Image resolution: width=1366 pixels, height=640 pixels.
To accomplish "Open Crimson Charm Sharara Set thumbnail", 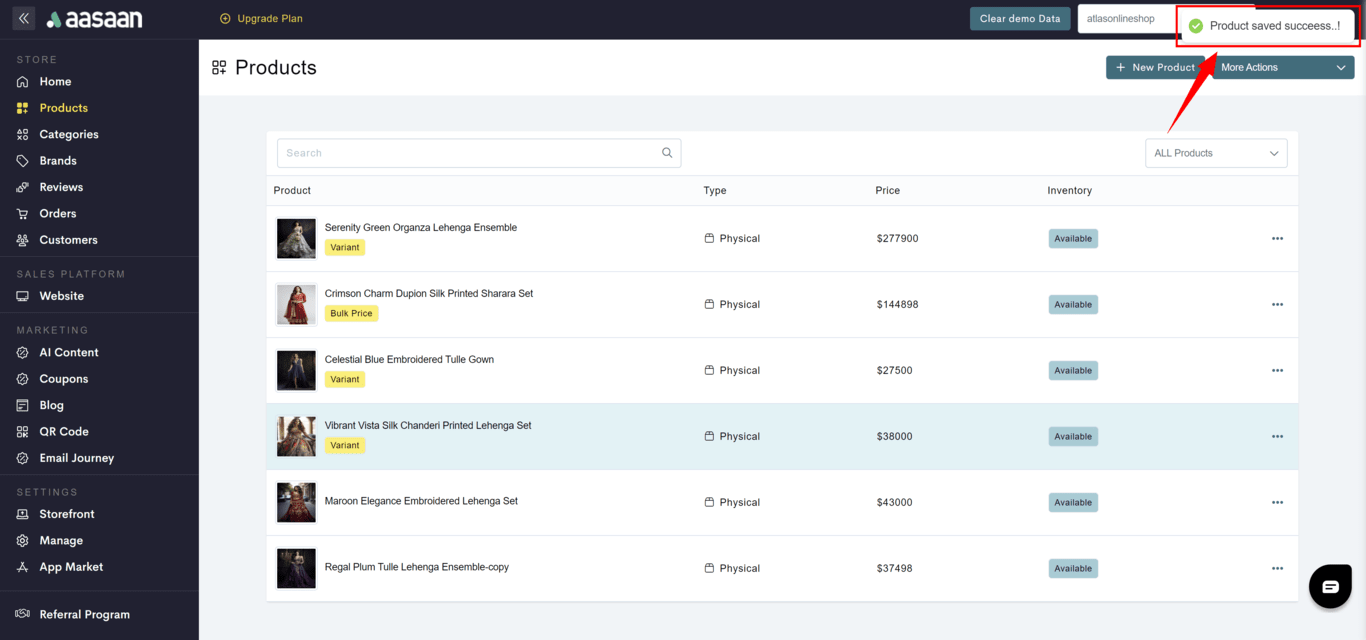I will [x=296, y=305].
